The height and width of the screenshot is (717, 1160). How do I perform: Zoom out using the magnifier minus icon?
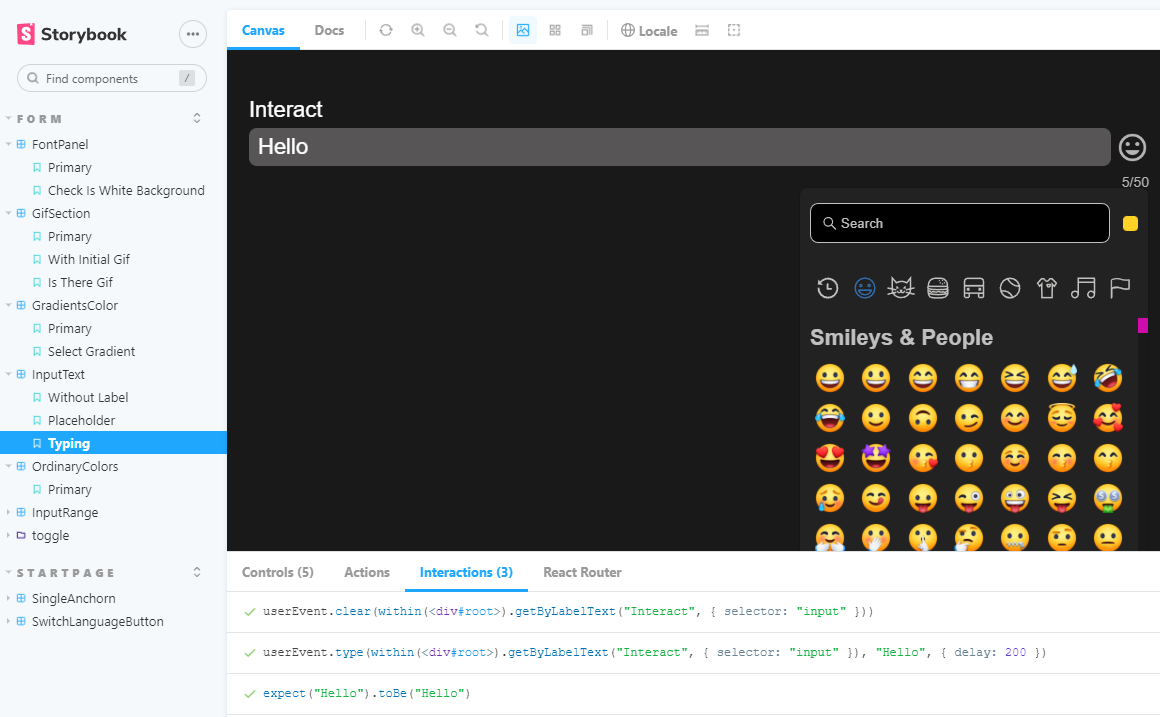coord(450,30)
